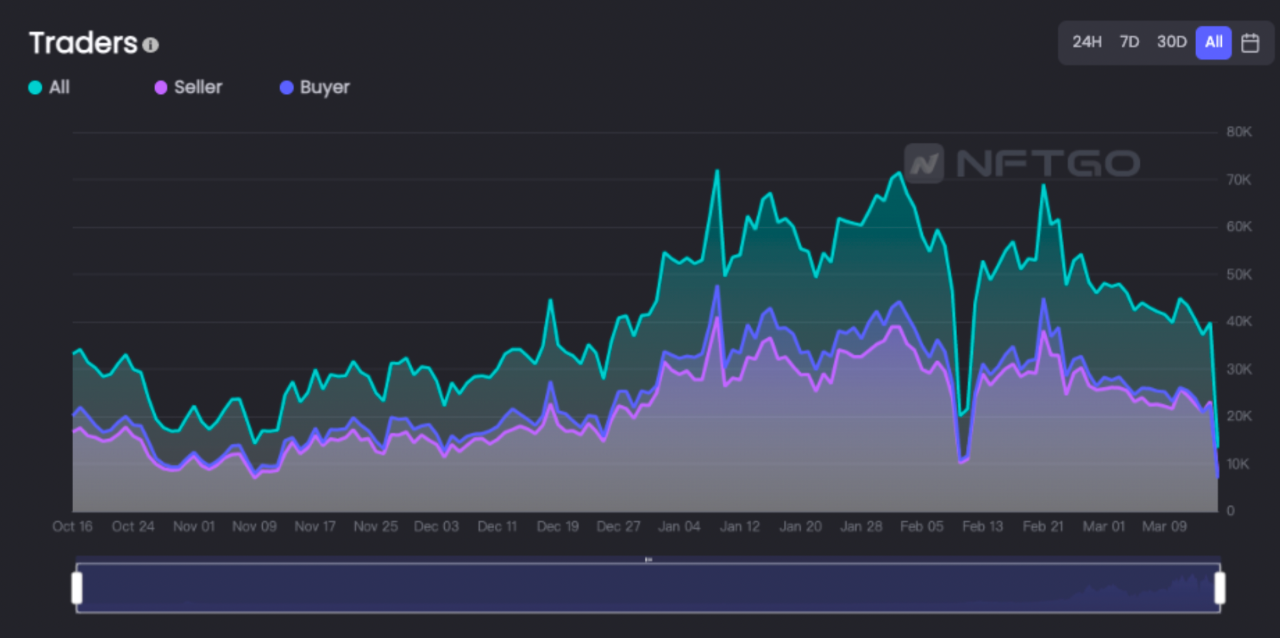Click left handle of range slider
This screenshot has height=638, width=1280.
pos(77,588)
